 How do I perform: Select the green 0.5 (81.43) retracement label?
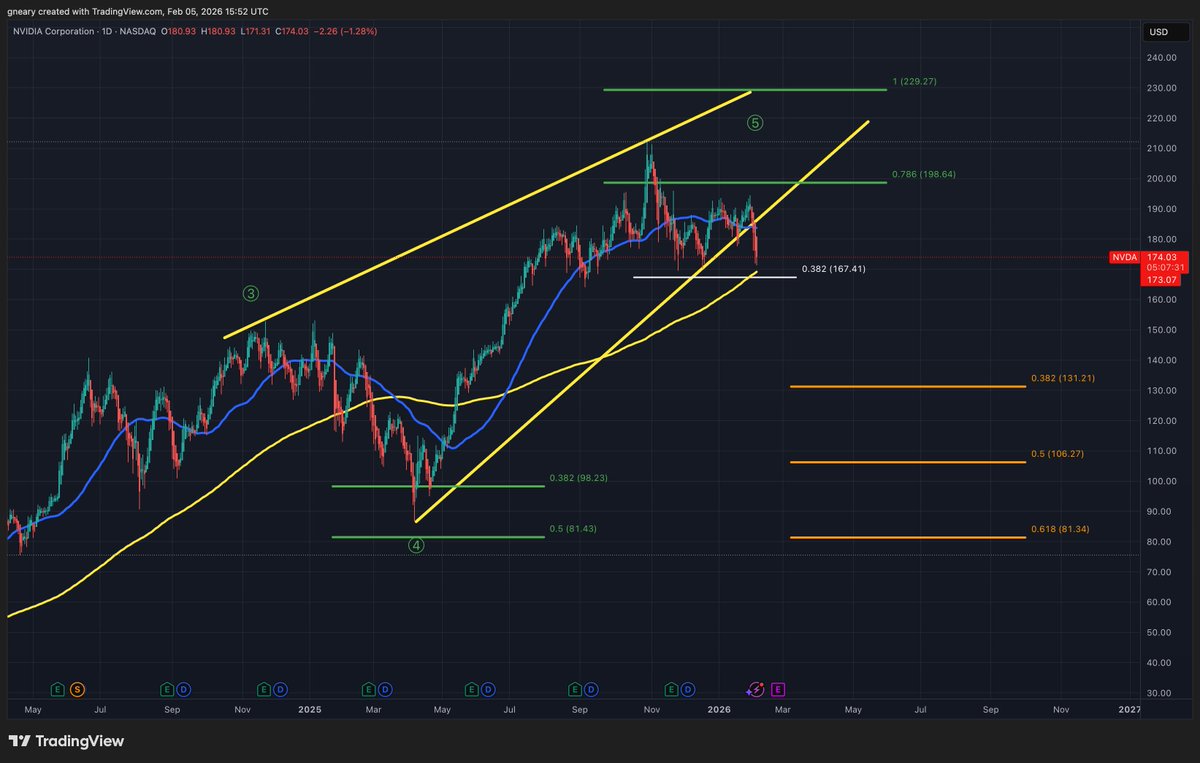point(573,528)
